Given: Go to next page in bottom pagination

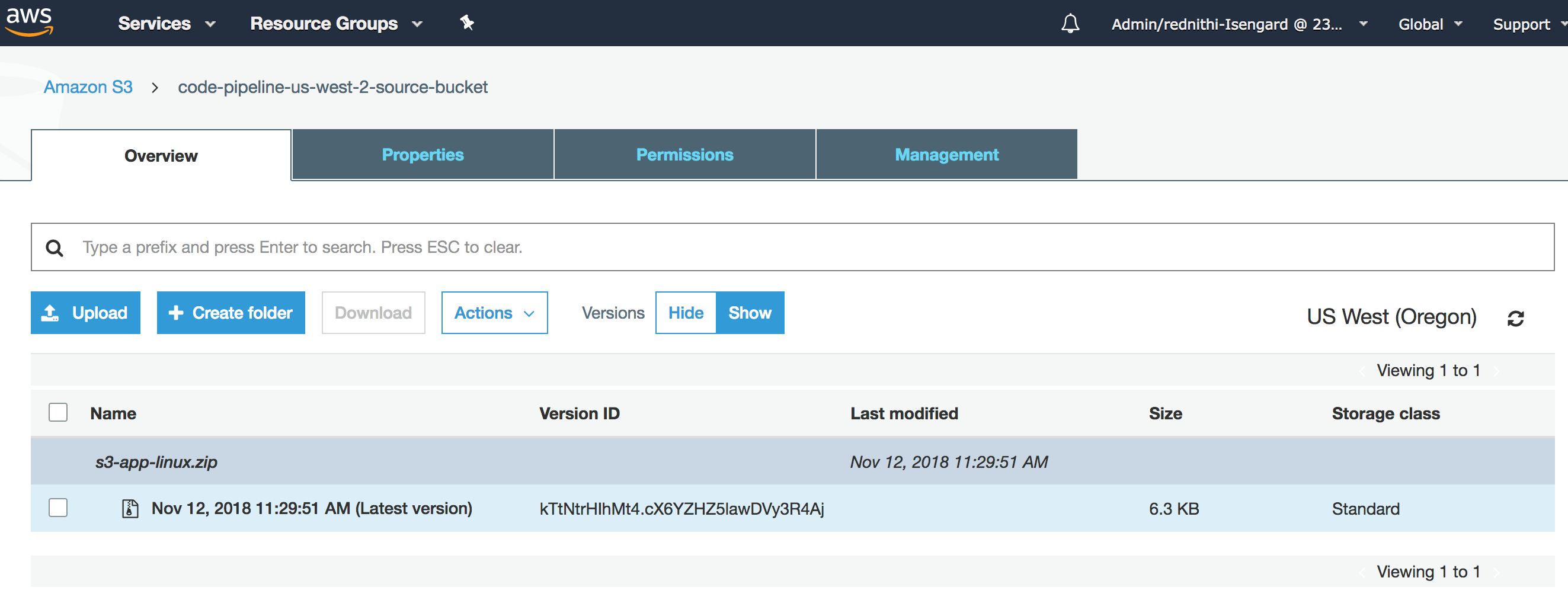Looking at the screenshot, I should click(x=1496, y=572).
